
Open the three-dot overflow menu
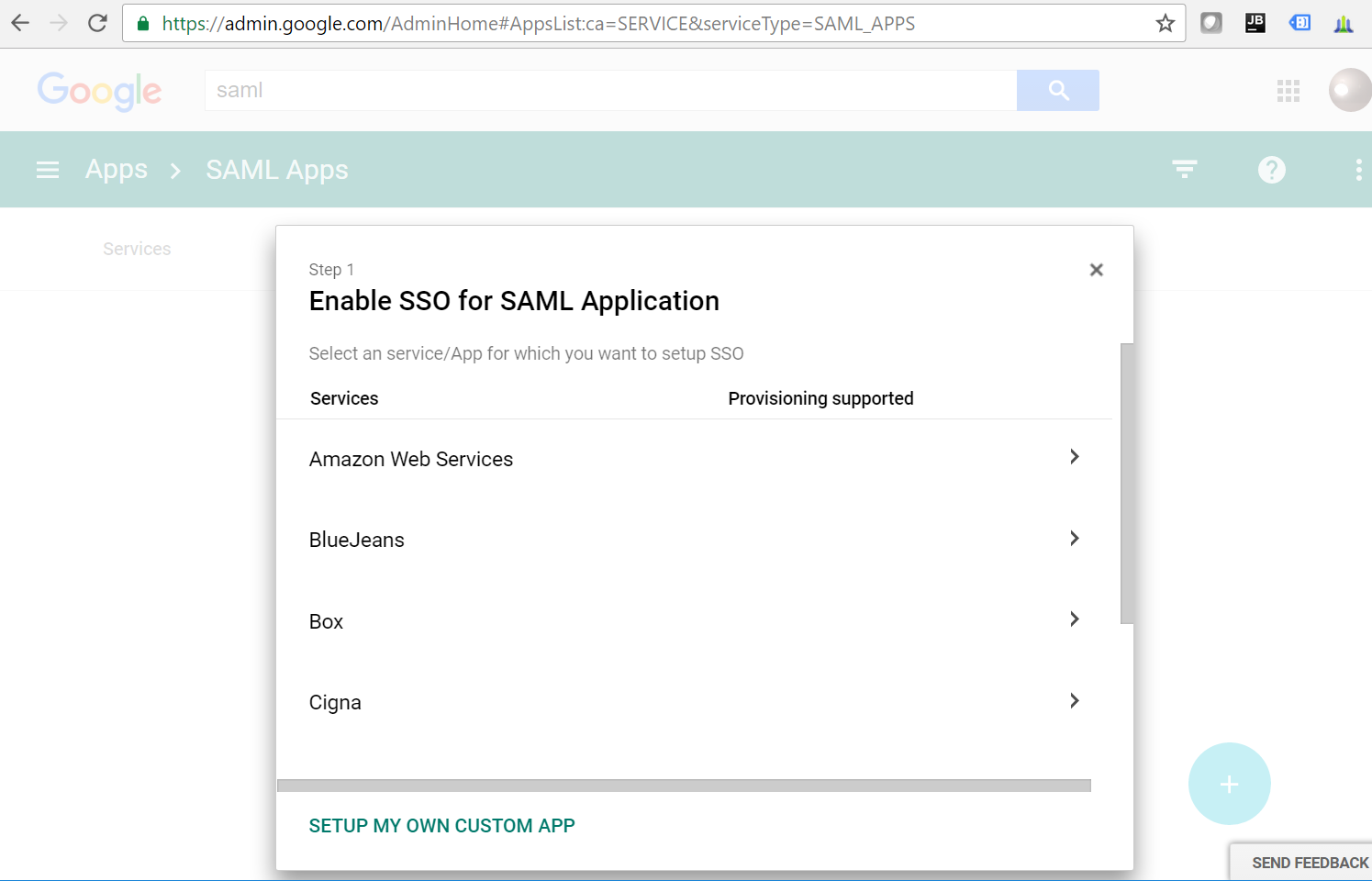coord(1359,169)
